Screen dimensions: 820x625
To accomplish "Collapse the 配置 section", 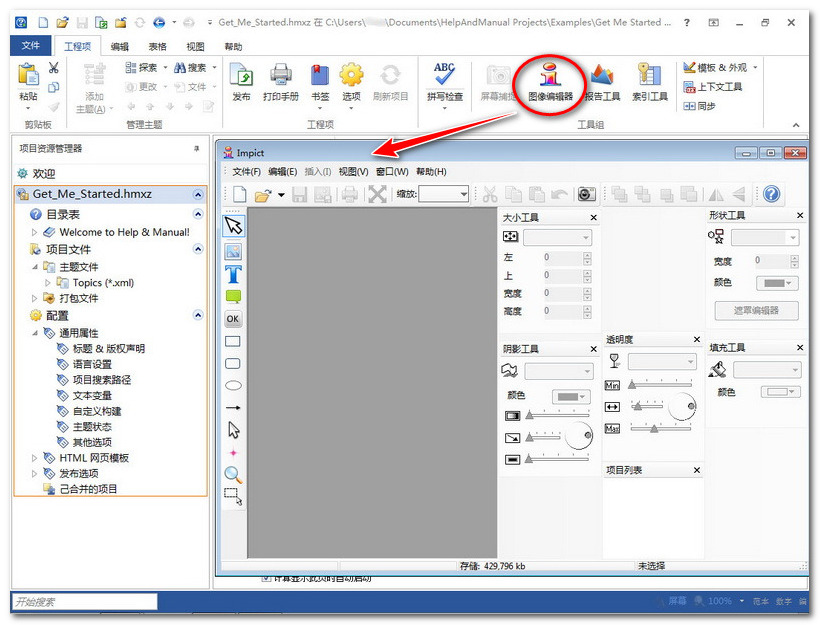I will tap(198, 315).
